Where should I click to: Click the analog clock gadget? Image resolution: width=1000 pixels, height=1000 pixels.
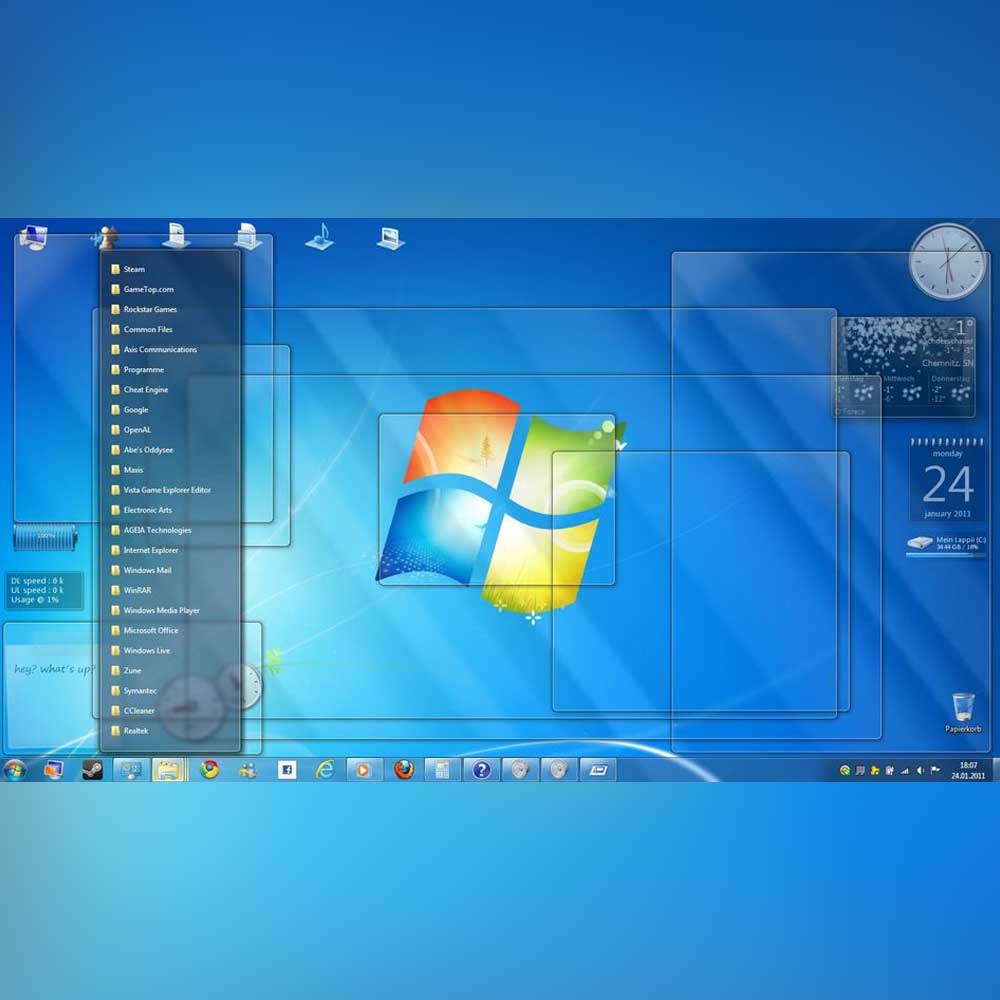tap(947, 261)
